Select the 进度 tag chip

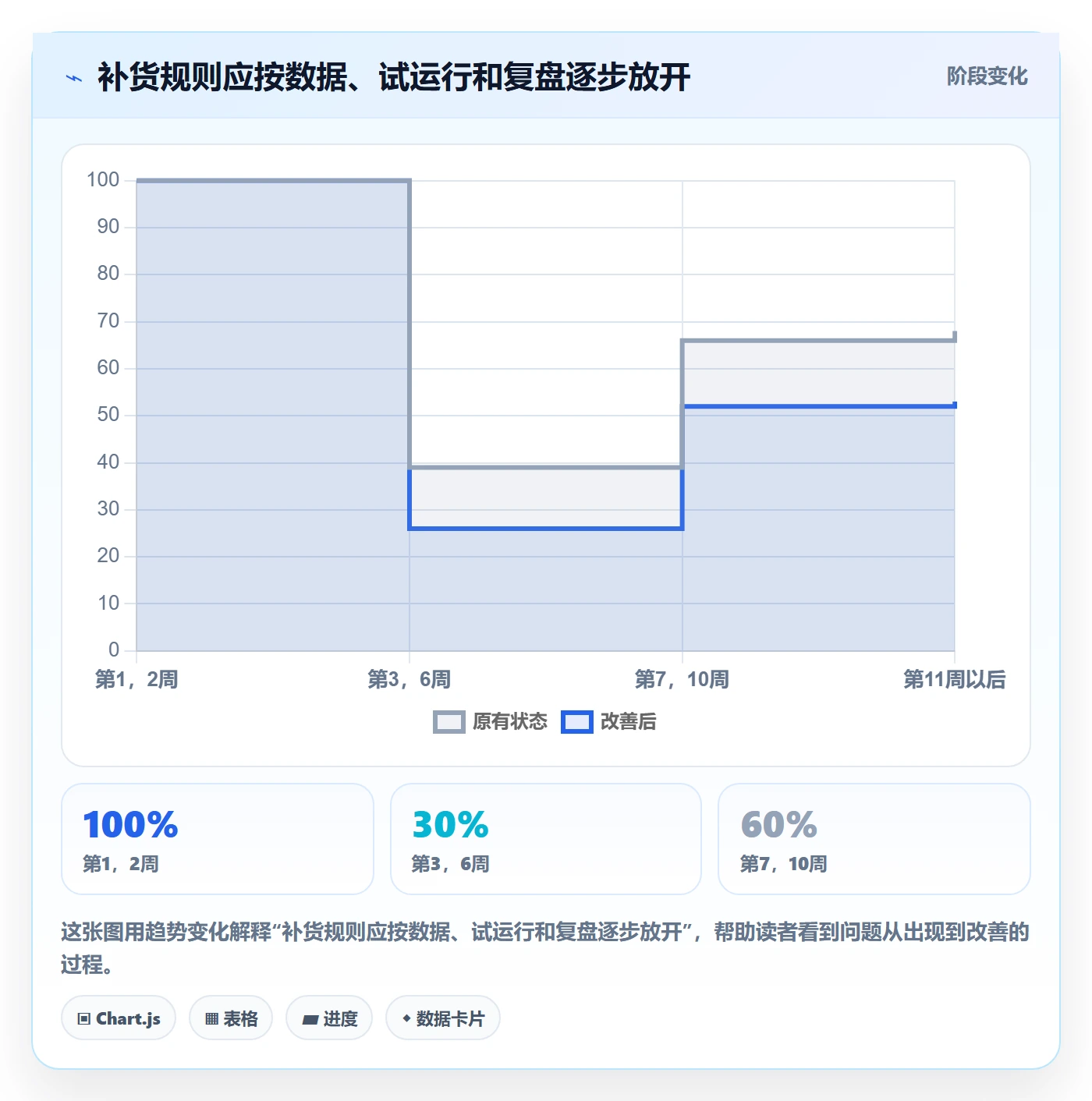[329, 1018]
